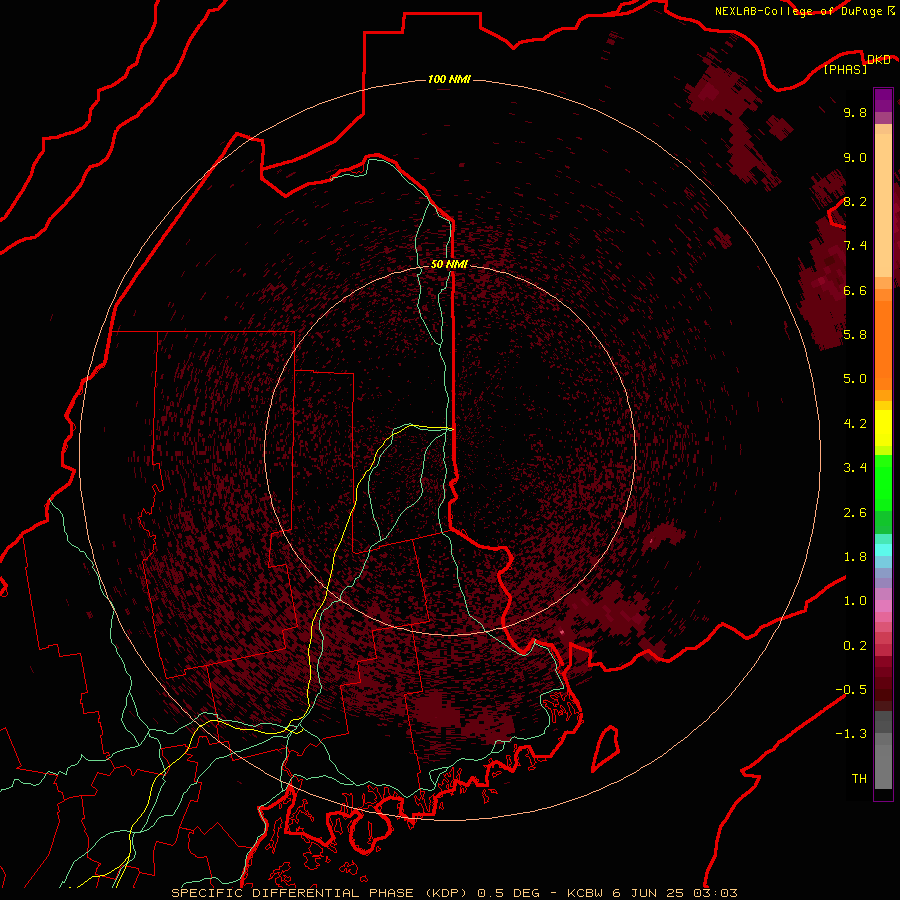Click the 5.8 legend value

855,335
